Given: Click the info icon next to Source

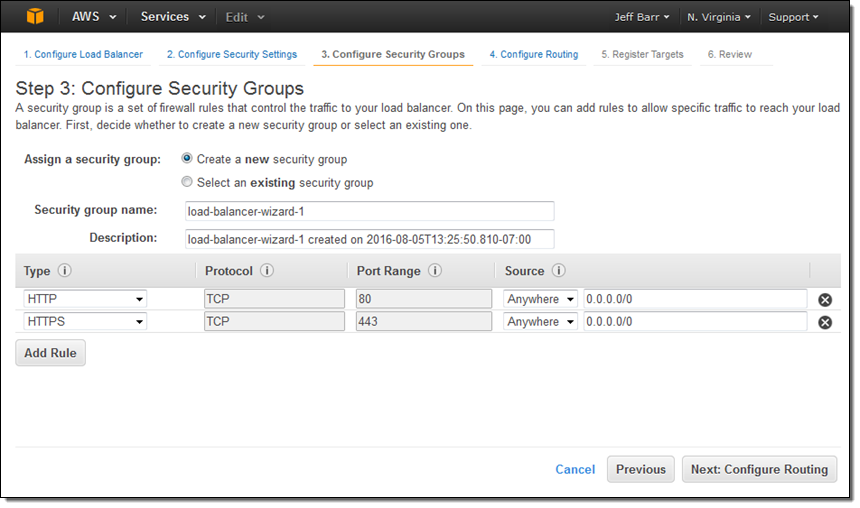Looking at the screenshot, I should pos(558,271).
